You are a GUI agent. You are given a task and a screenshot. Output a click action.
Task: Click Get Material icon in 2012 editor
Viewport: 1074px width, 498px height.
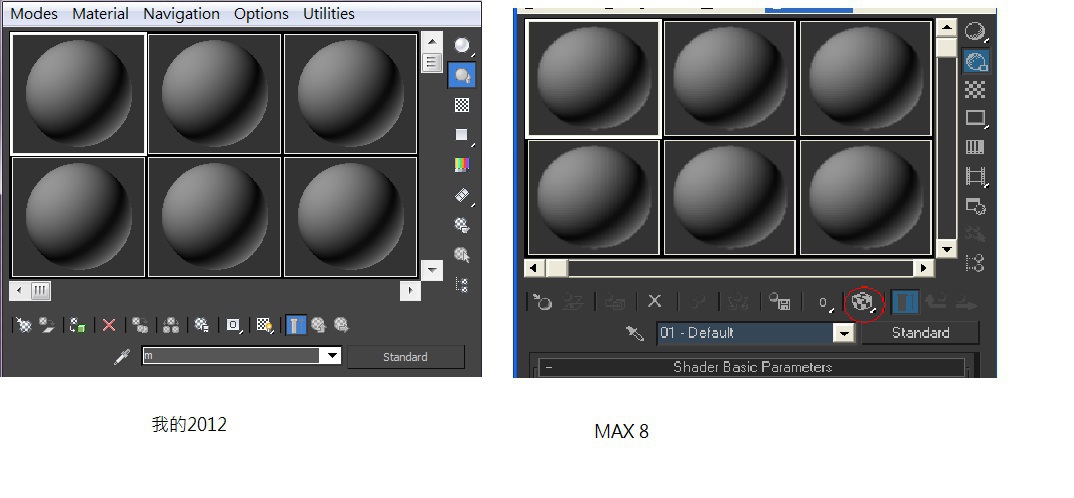pos(23,325)
